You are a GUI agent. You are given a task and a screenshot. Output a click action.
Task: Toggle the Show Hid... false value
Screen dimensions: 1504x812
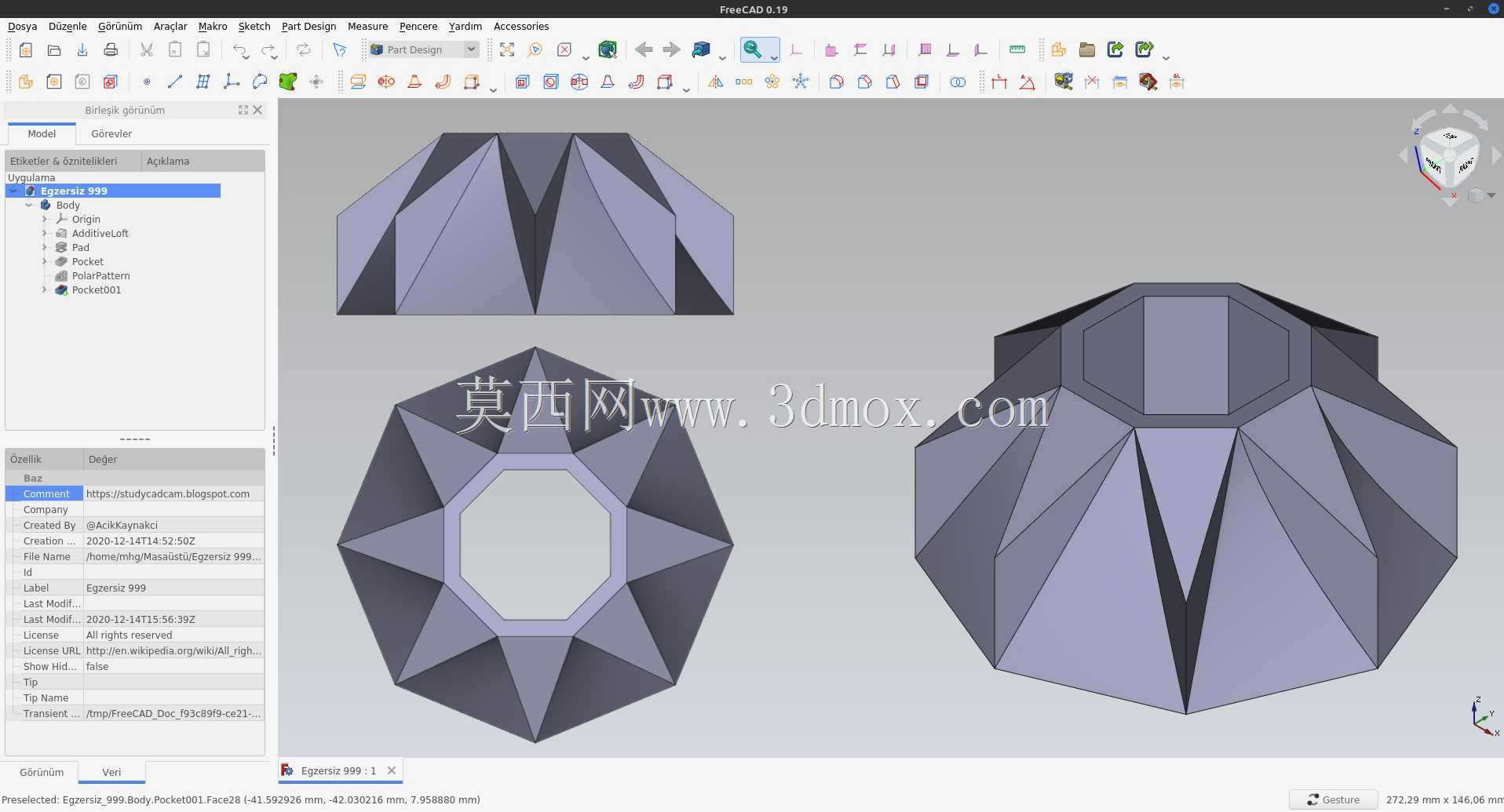(173, 666)
